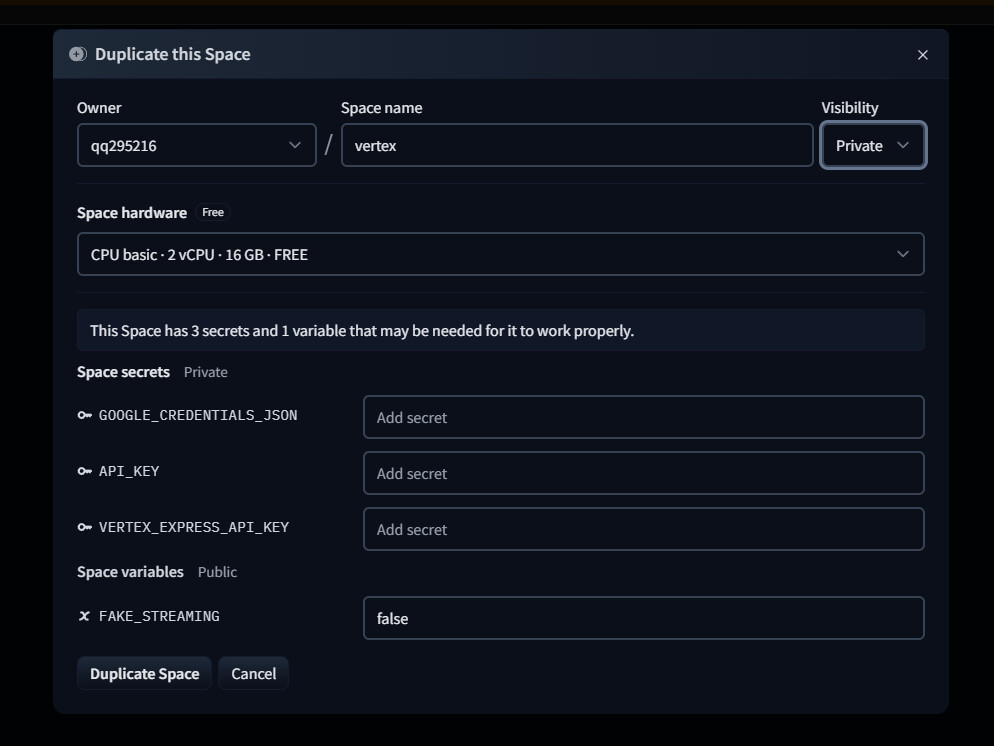
Task: Open the Space hardware selection dropdown
Action: (x=500, y=254)
